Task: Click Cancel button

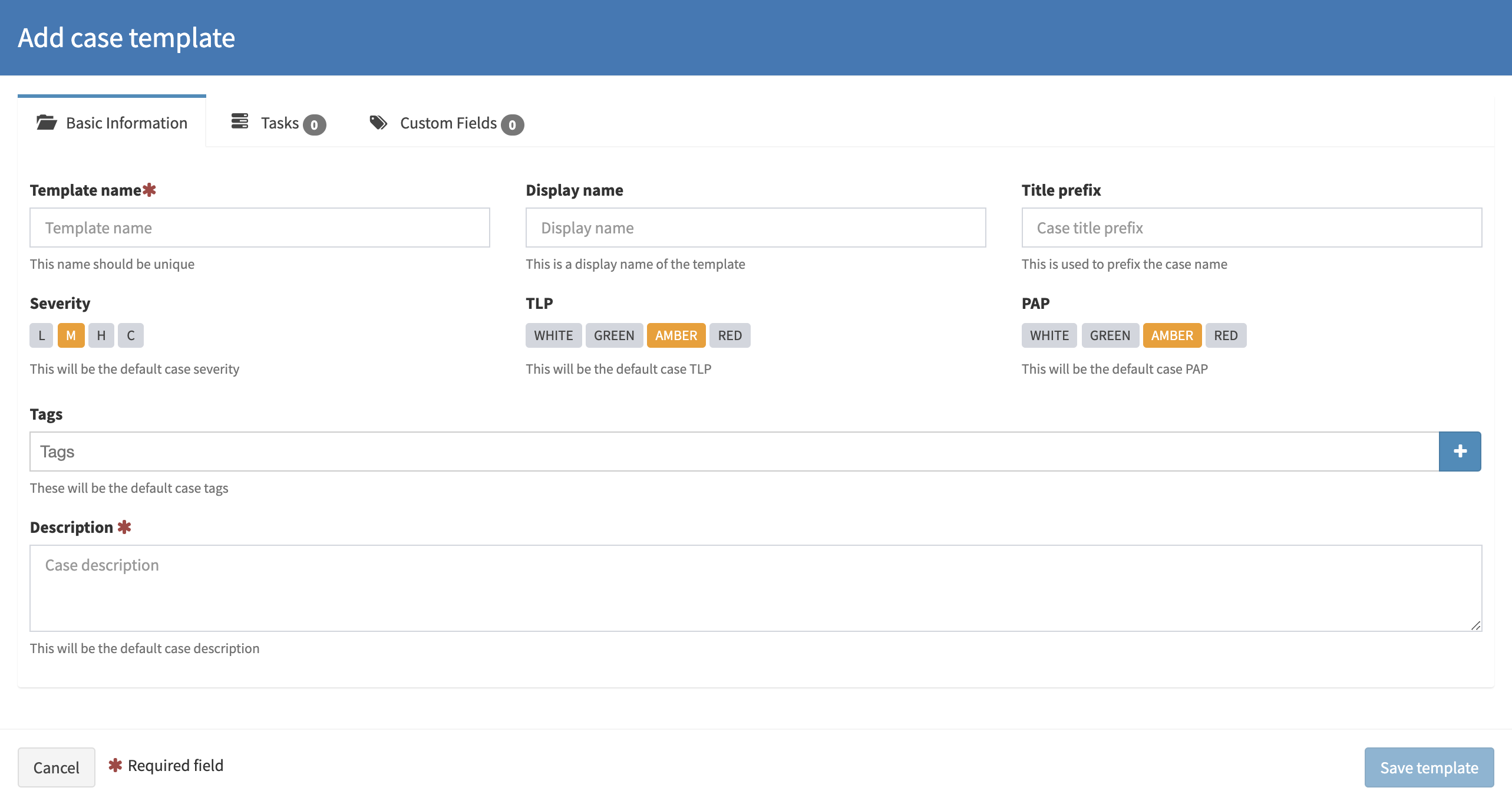Action: click(57, 767)
